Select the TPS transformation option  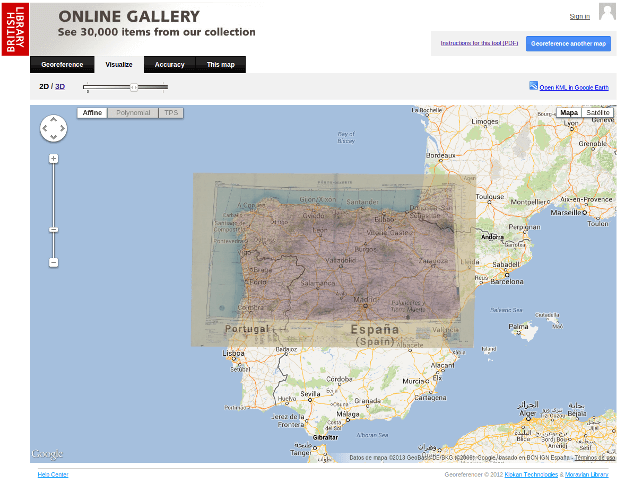pyautogui.click(x=171, y=113)
